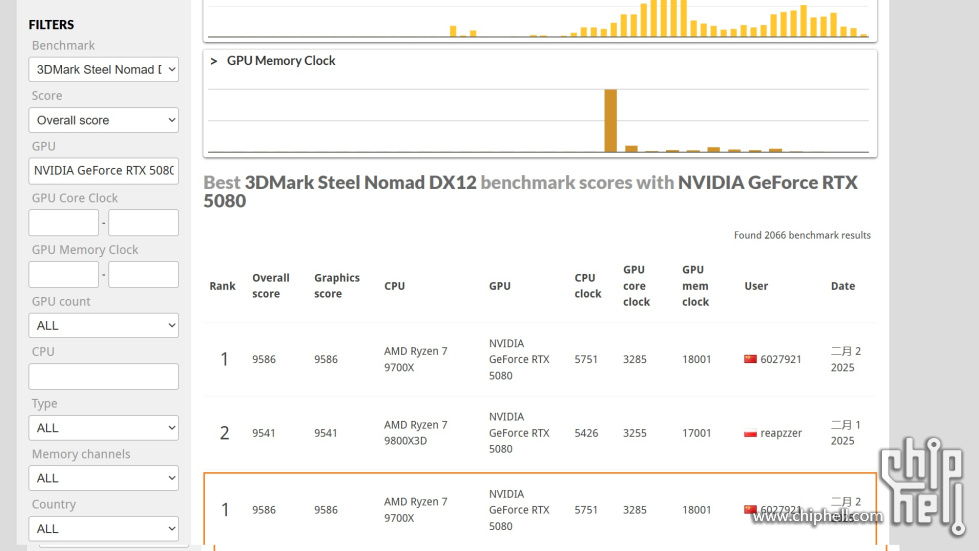Click the China flag icon next to user 6027921 in rank 1 row
This screenshot has width=979, height=551.
tap(750, 359)
